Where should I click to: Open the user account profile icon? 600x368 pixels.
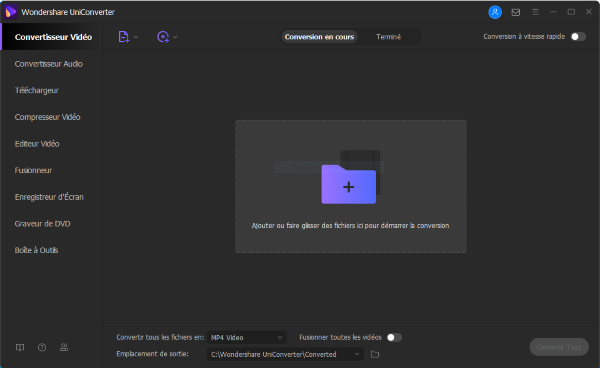(x=495, y=12)
